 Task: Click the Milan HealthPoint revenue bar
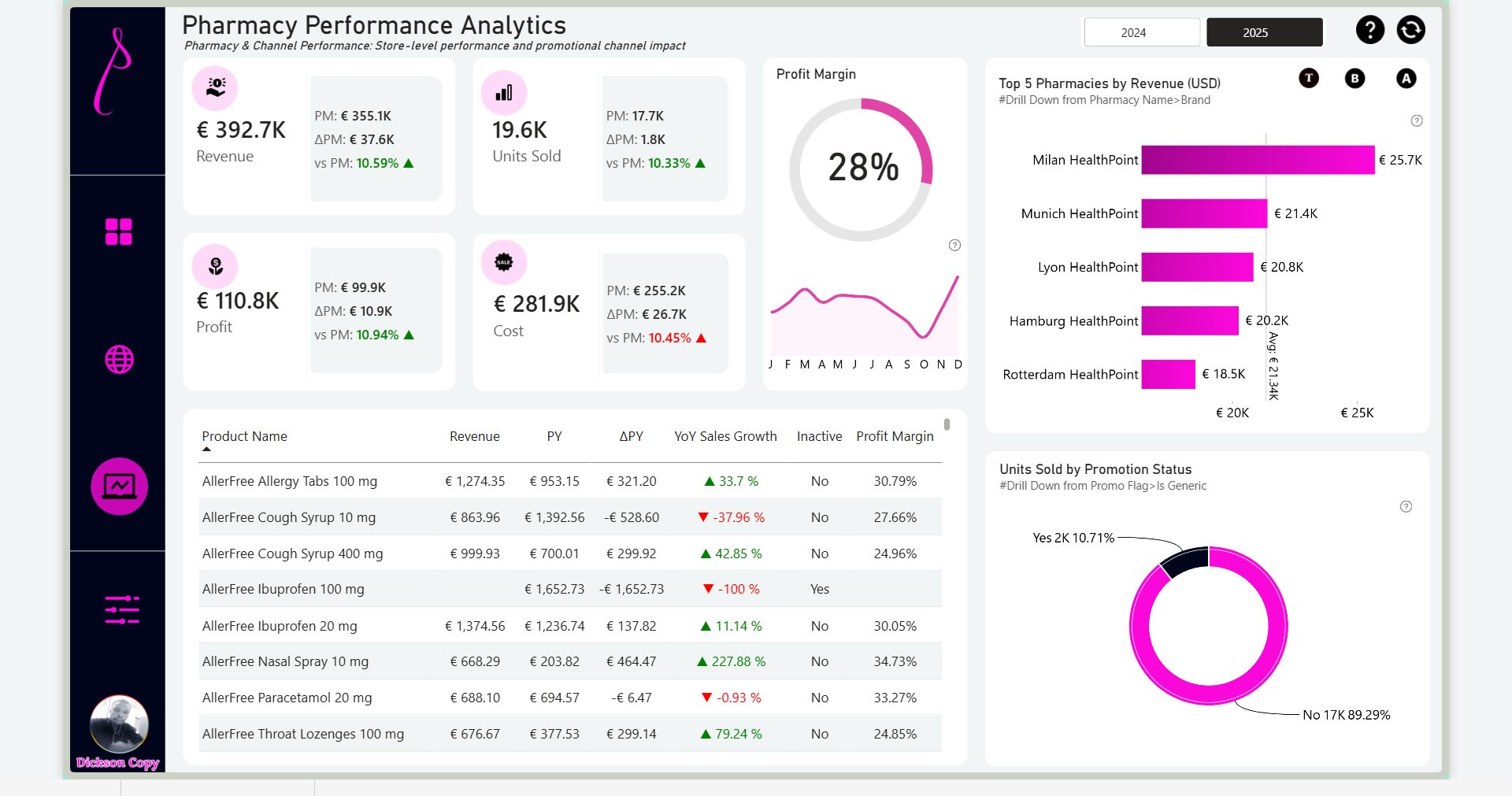click(1257, 160)
